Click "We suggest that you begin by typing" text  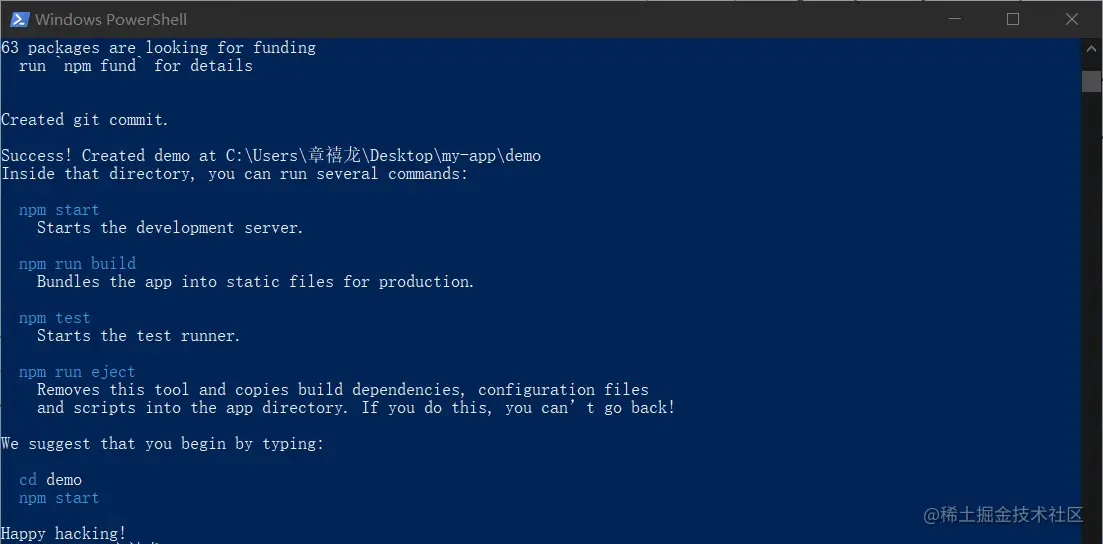[162, 444]
